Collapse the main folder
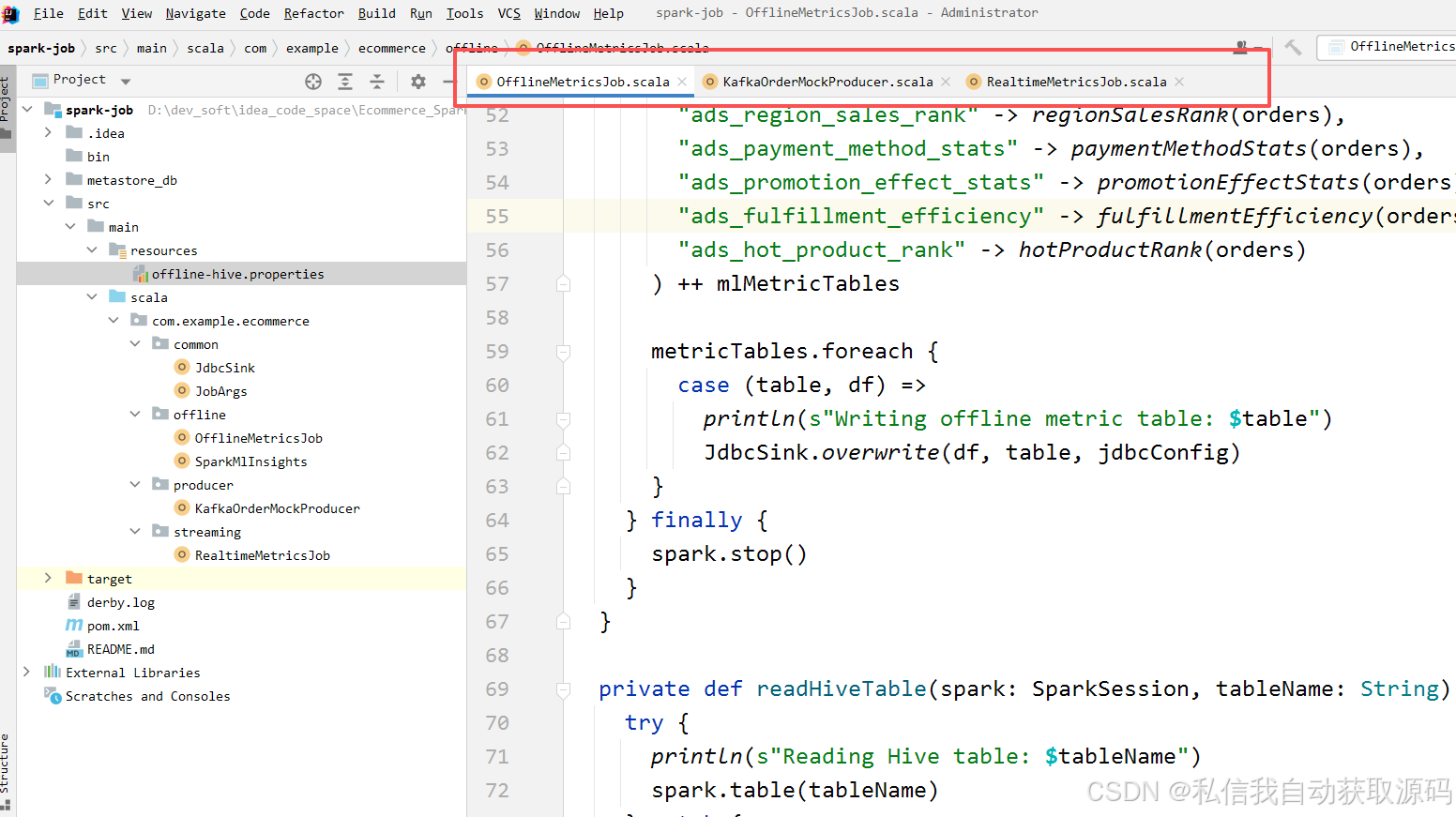This screenshot has height=817, width=1456. 70,227
